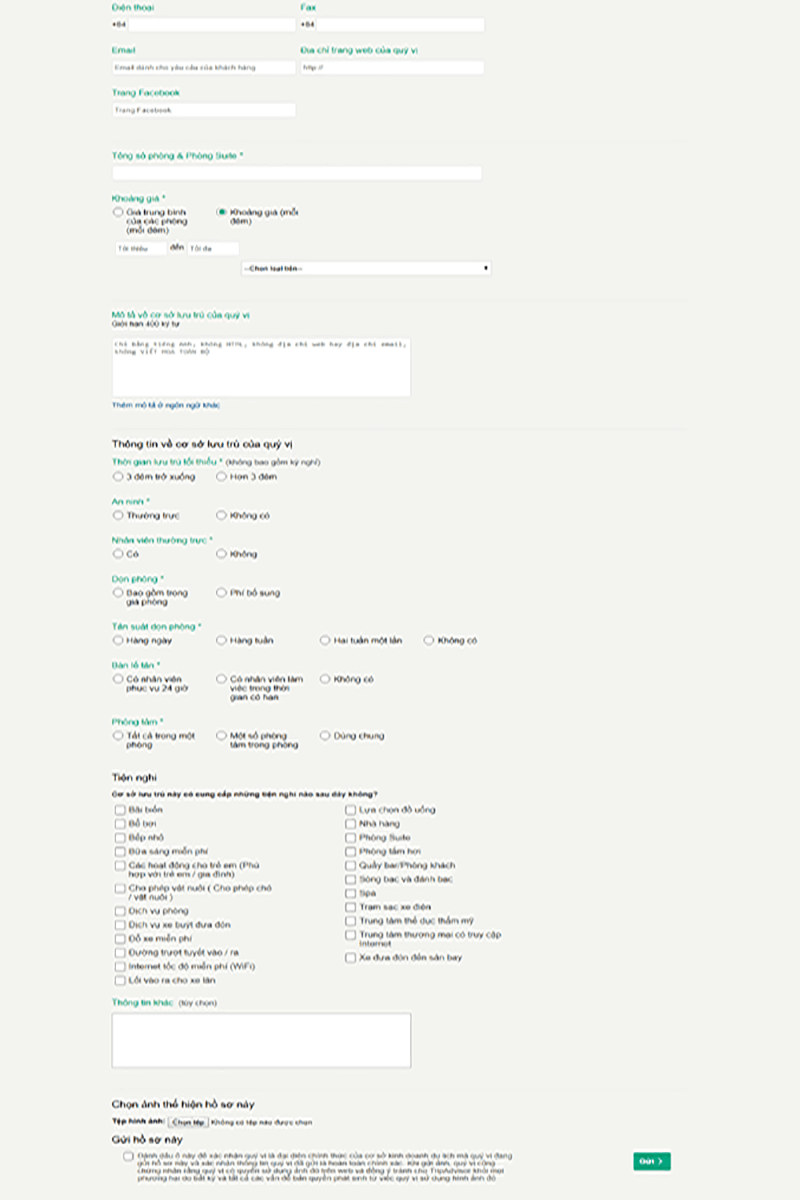Screen dimensions: 800x1200
Task: Select the 'Khoảng giá (mỗi đêm)' radio button
Action: click(x=222, y=212)
